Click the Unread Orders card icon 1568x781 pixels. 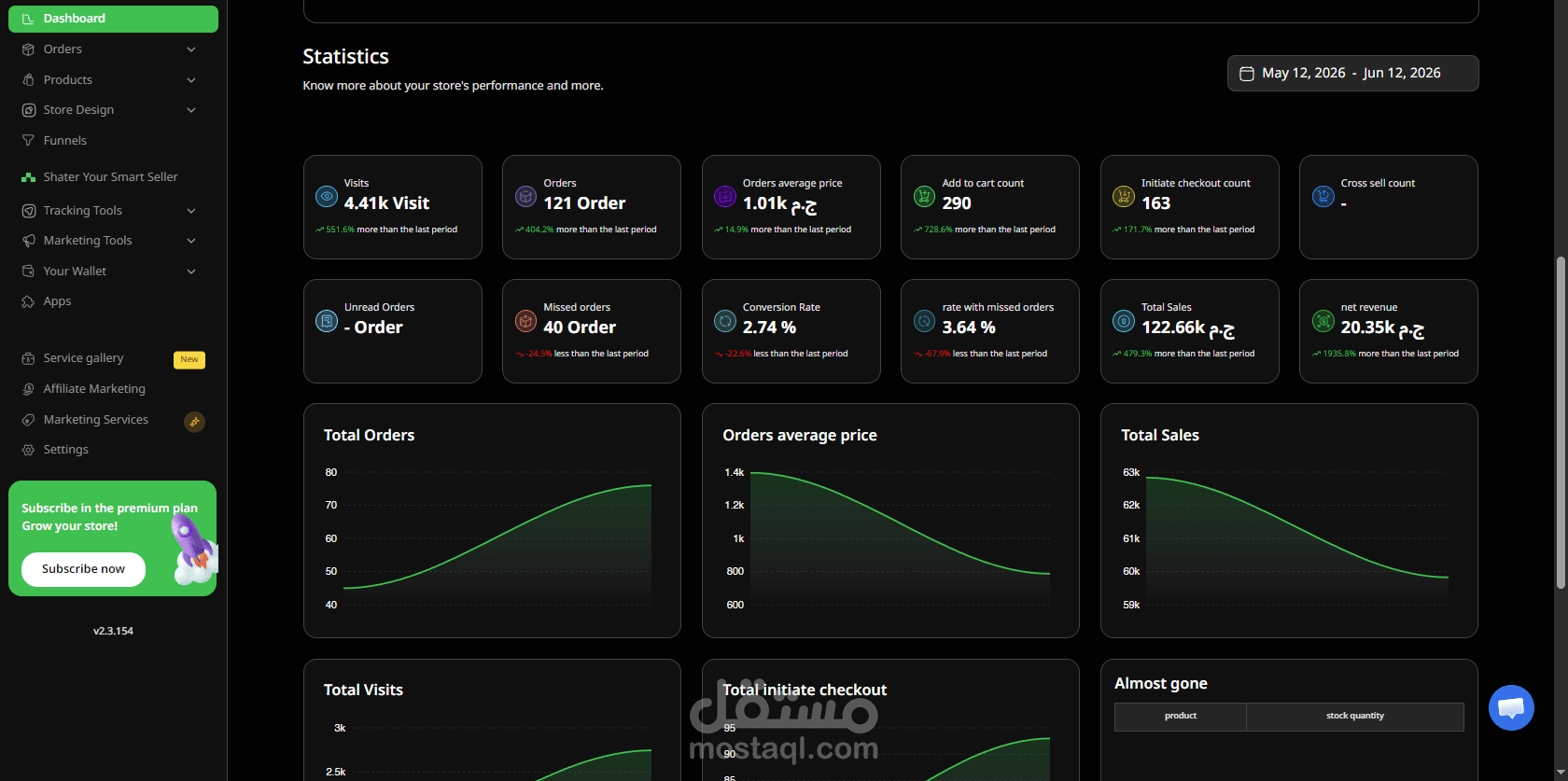[x=327, y=321]
